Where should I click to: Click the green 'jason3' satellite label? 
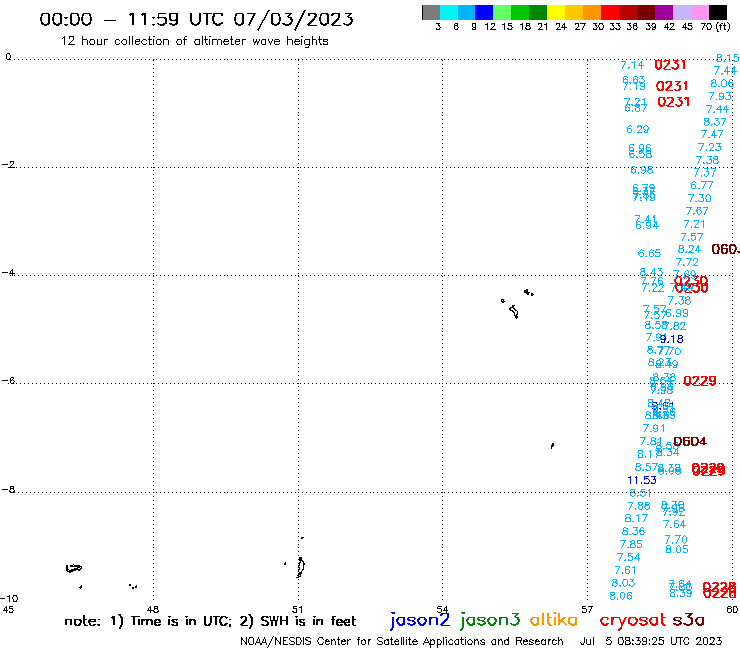tap(490, 620)
